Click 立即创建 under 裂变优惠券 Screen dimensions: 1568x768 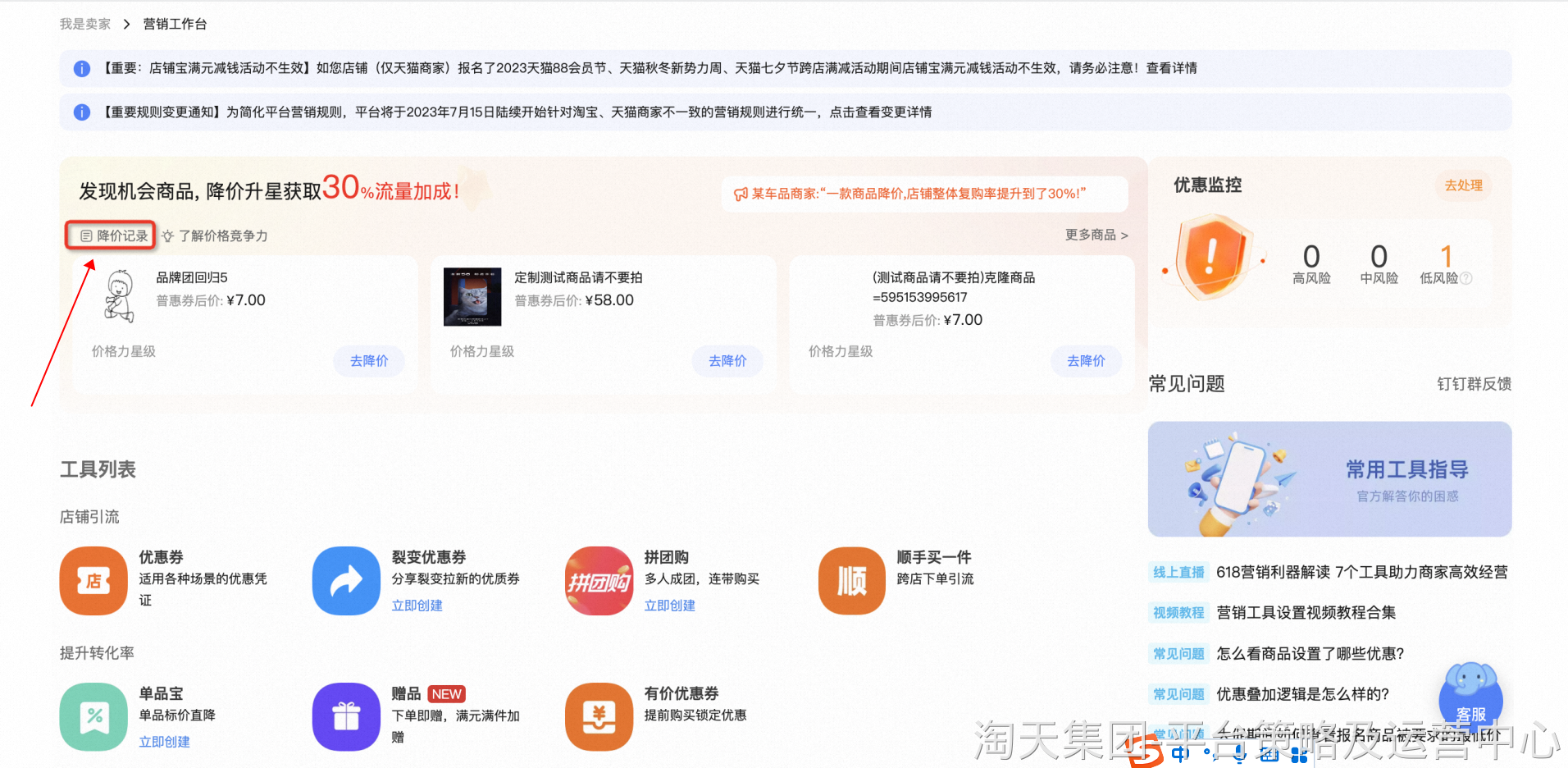417,606
